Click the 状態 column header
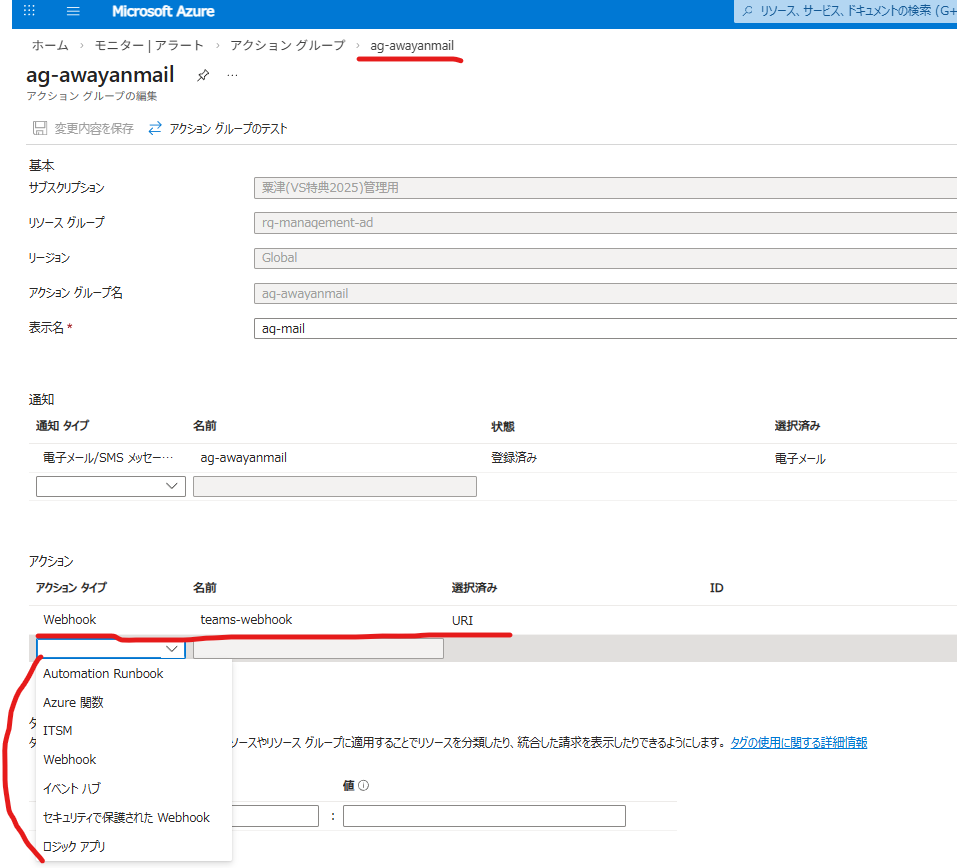The width and height of the screenshot is (957, 868). pyautogui.click(x=502, y=426)
